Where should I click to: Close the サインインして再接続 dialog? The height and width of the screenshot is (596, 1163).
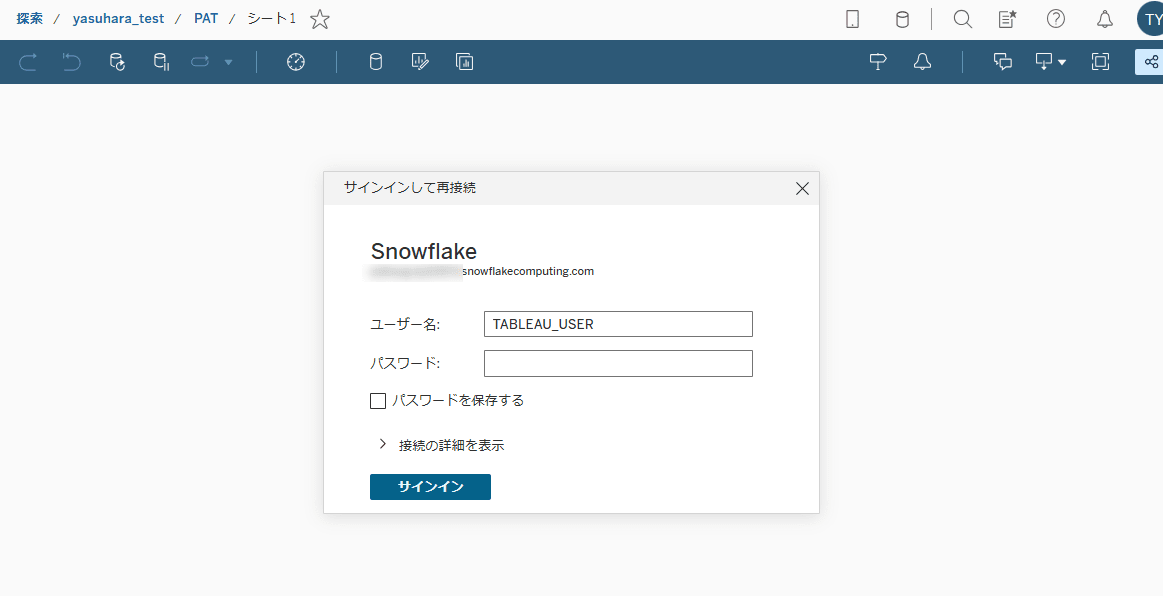point(802,189)
